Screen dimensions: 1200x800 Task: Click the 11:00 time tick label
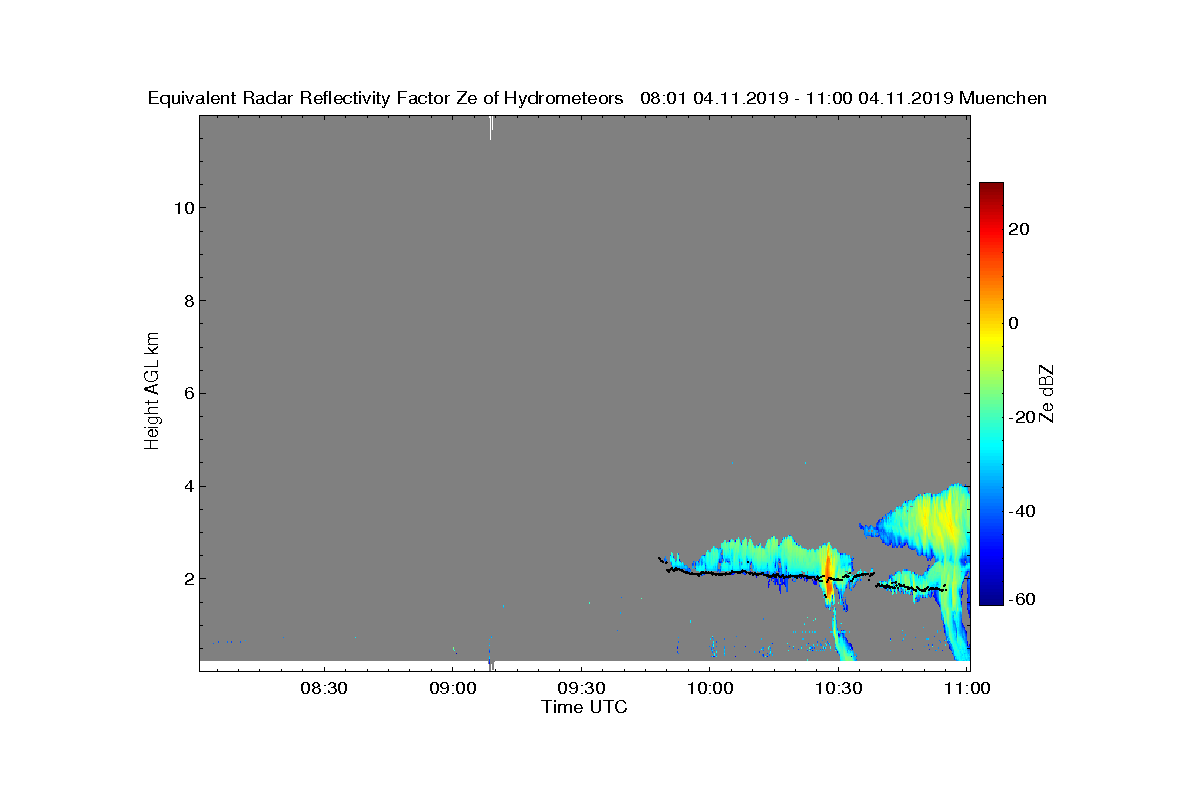(966, 688)
